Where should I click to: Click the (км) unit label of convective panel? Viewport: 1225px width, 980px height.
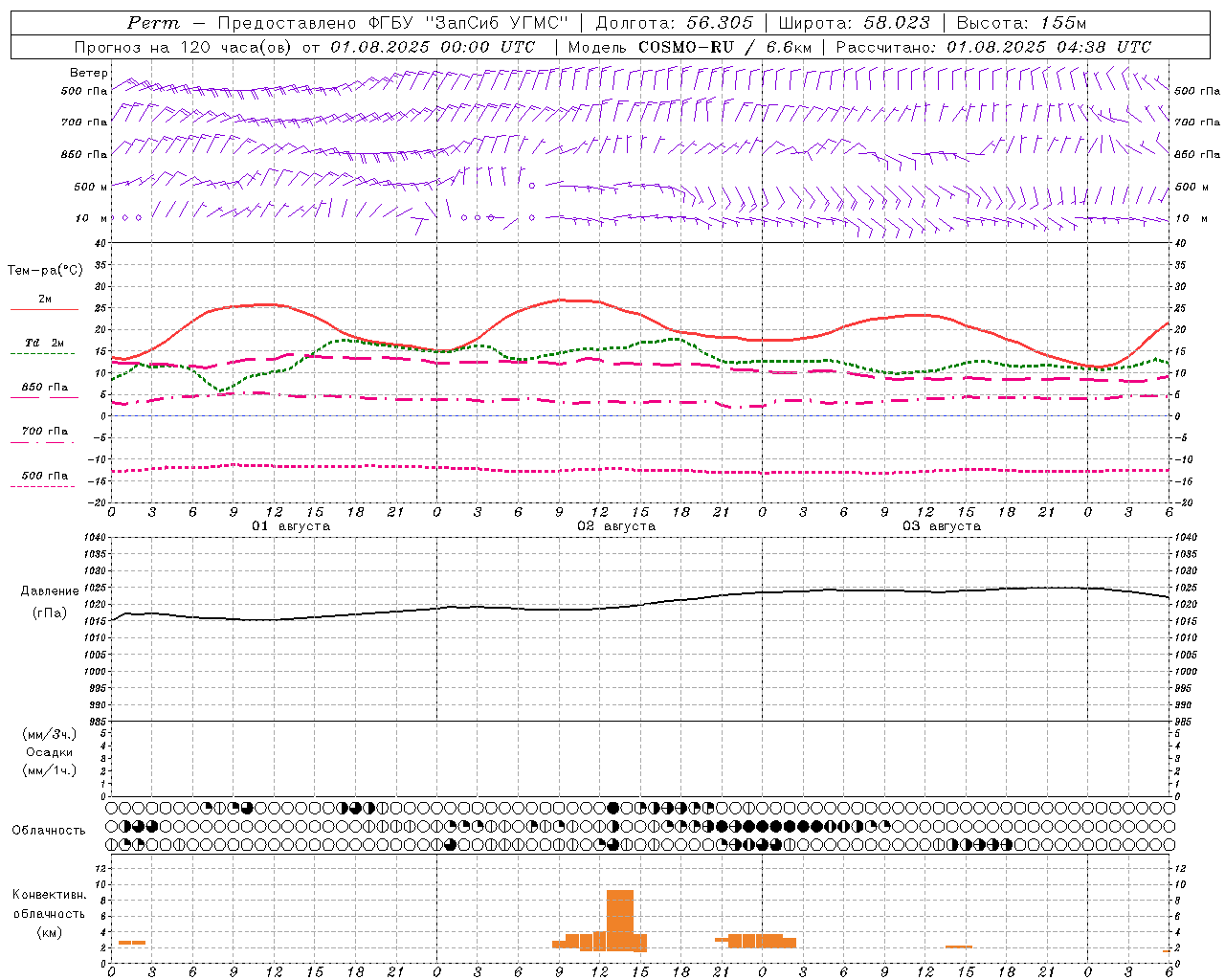50,932
